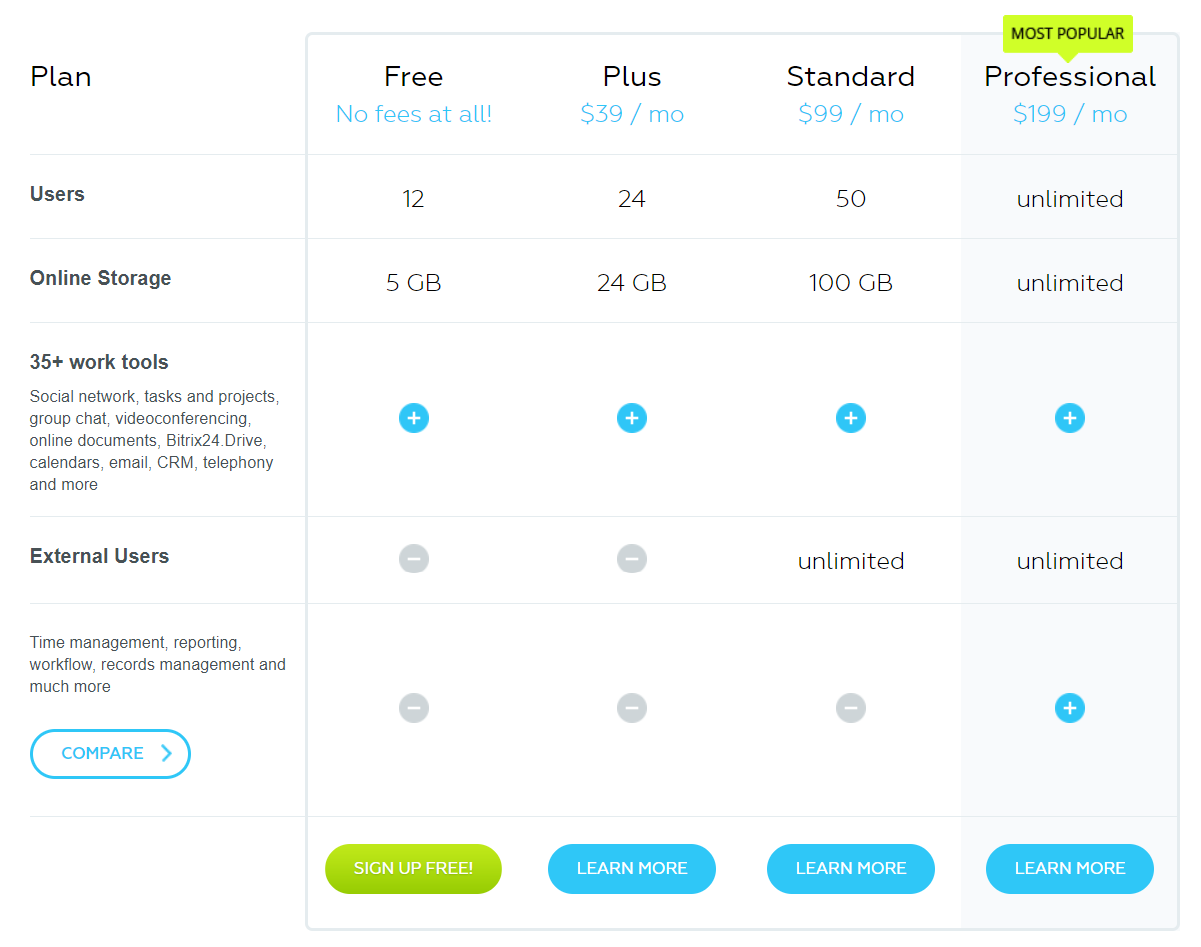Open the MOST POPULAR badge details
This screenshot has width=1201, height=947.
(1068, 33)
